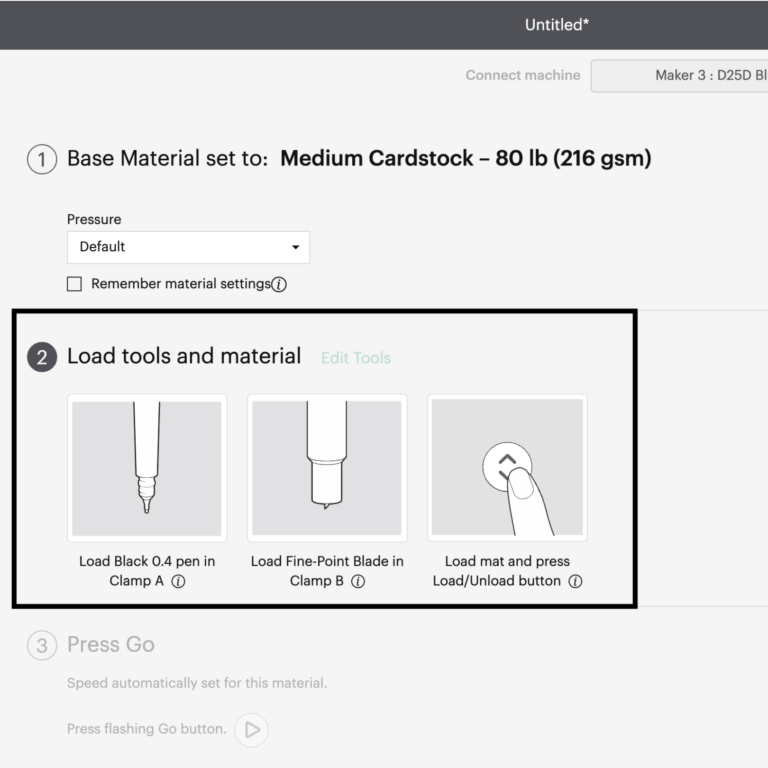The image size is (768, 768).
Task: Select the Black 0.4 pen illustration
Action: tap(147, 467)
